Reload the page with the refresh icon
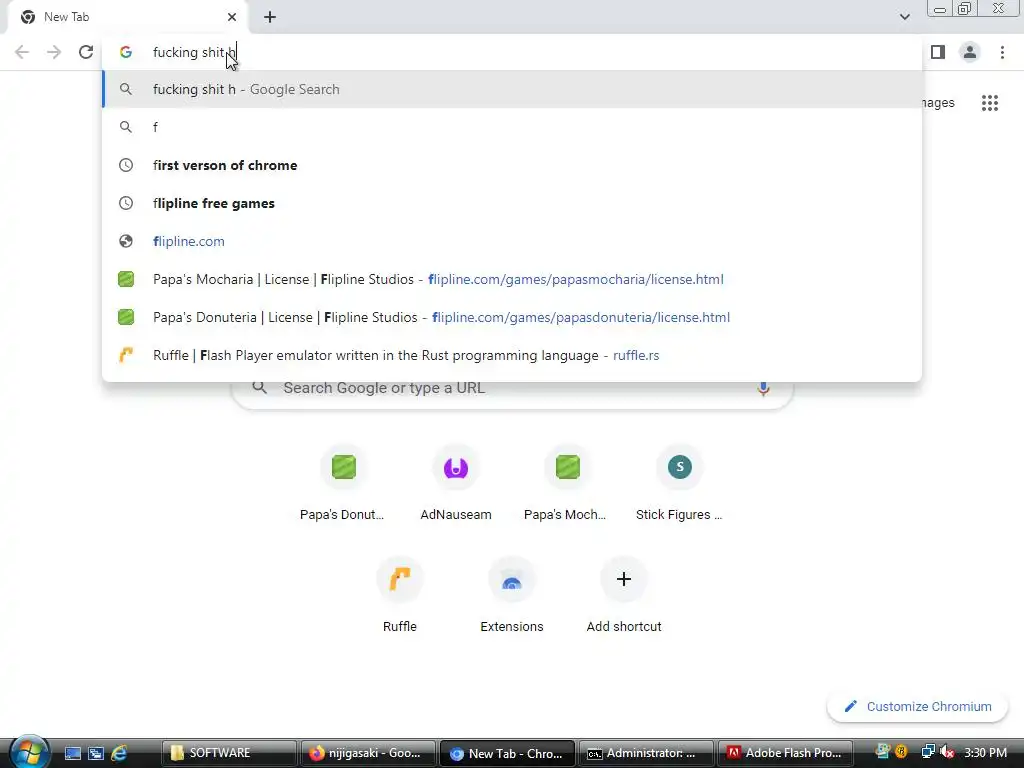 point(86,52)
